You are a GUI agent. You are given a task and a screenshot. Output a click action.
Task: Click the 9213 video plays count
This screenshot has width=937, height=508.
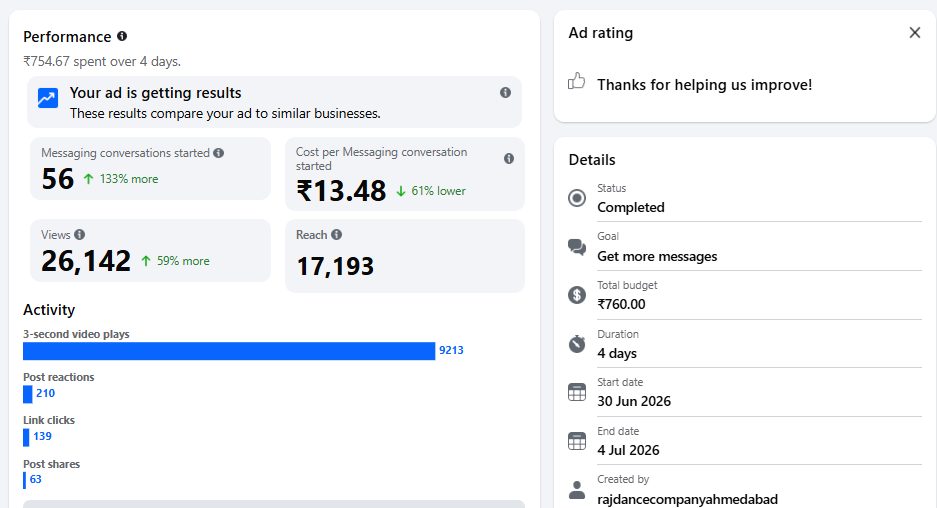click(x=451, y=350)
